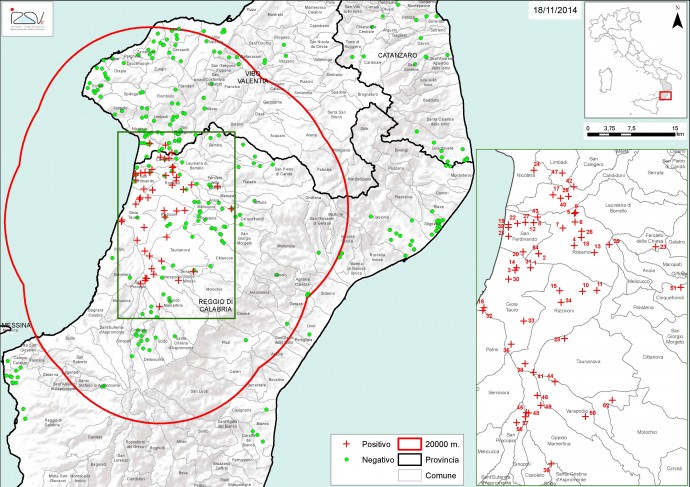Click the IZSV logo in the corner
This screenshot has width=690, height=487.
pyautogui.click(x=28, y=17)
